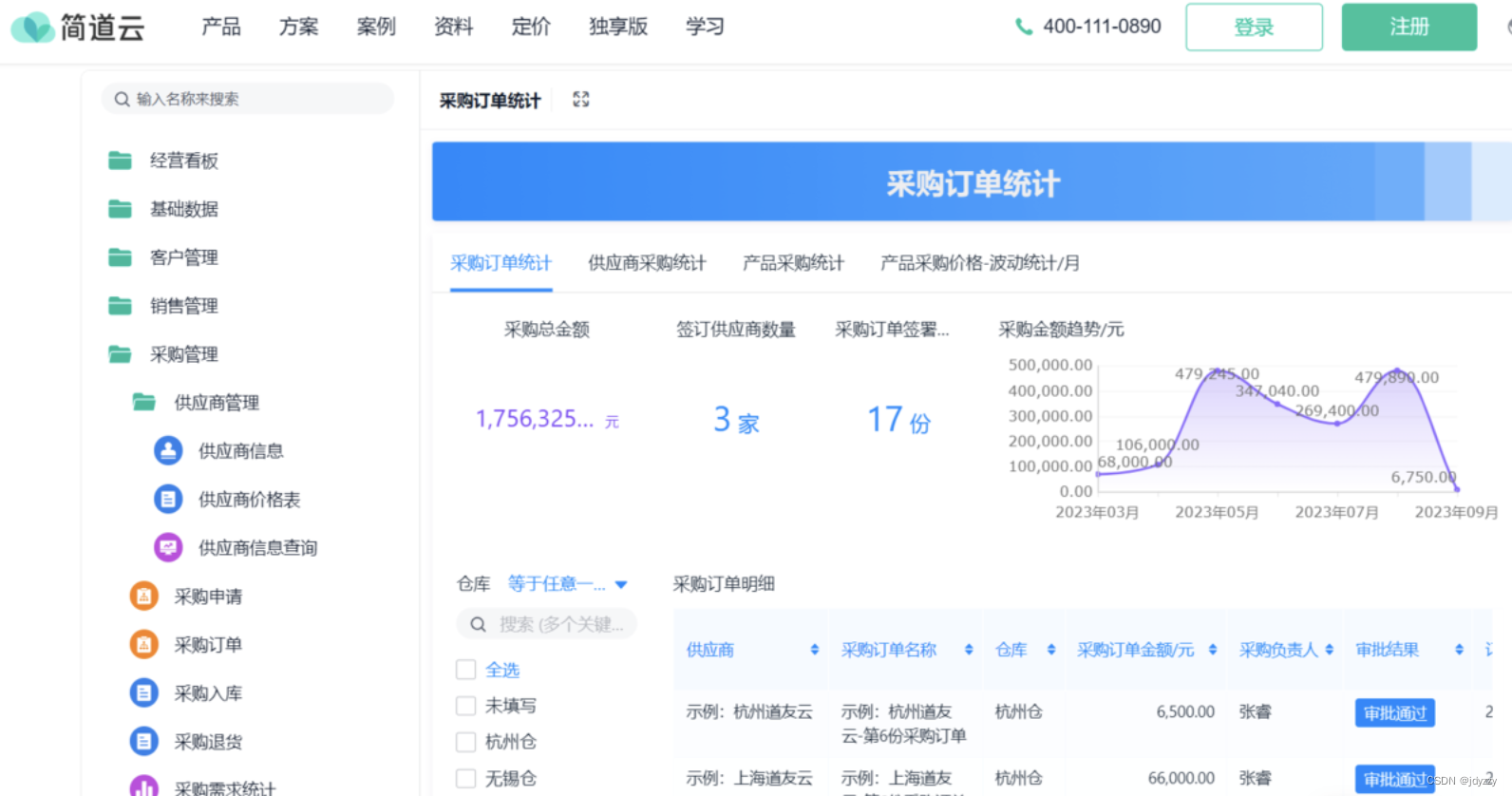The width and height of the screenshot is (1512, 796).
Task: Click the 采购退货 blue icon
Action: pyautogui.click(x=143, y=741)
